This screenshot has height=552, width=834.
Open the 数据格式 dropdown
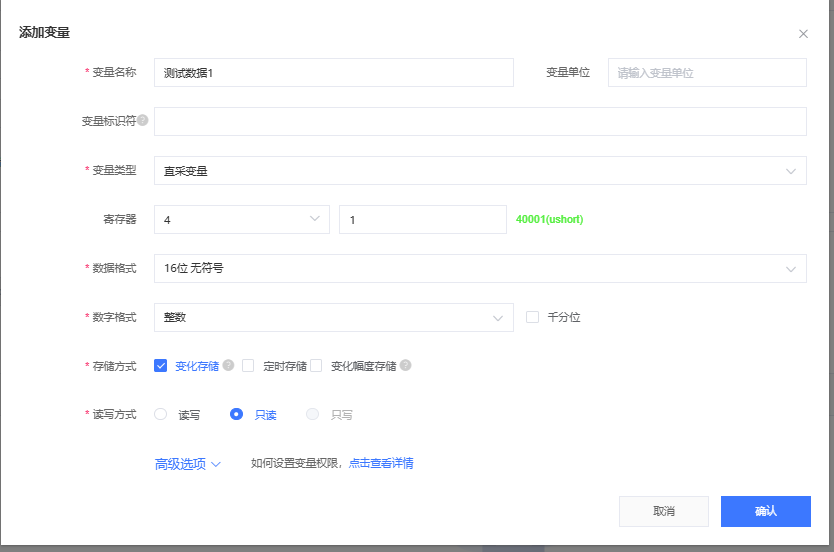tap(480, 268)
